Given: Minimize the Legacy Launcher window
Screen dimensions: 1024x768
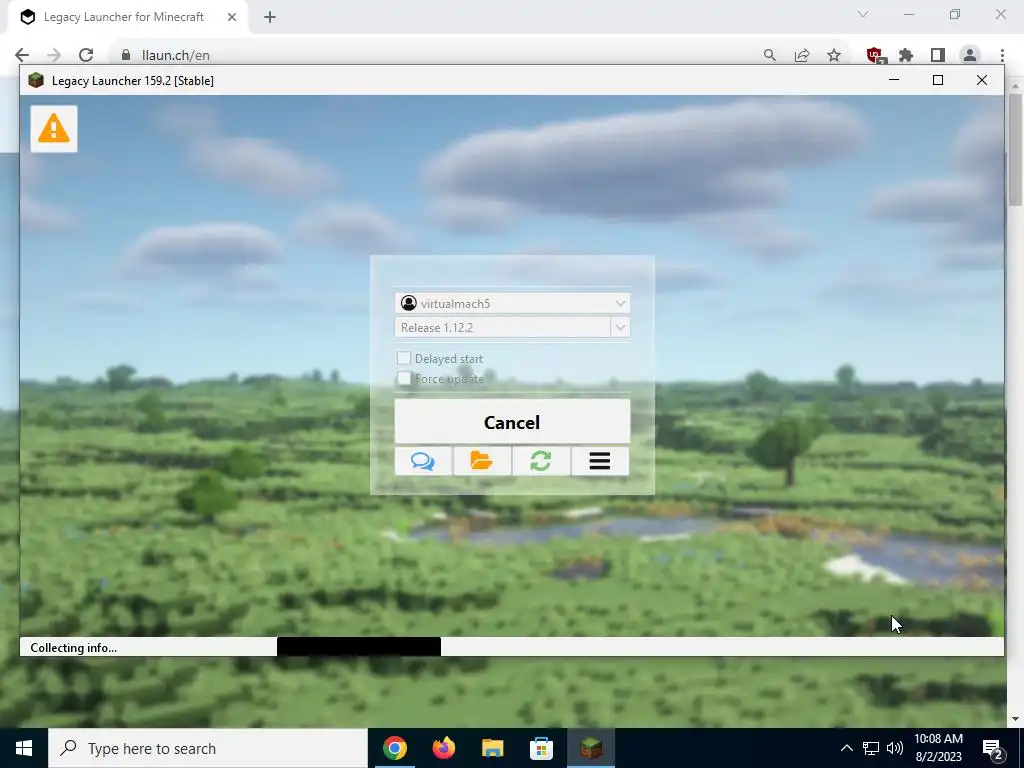Looking at the screenshot, I should pyautogui.click(x=894, y=80).
